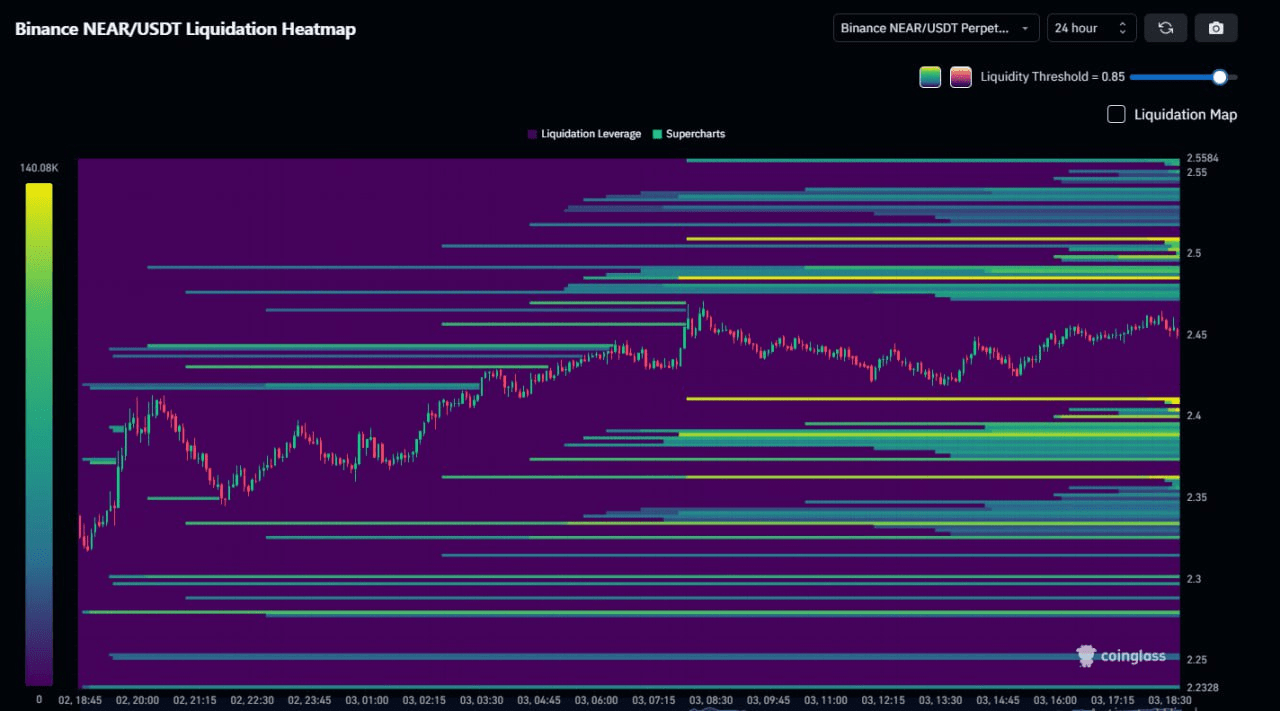1280x711 pixels.
Task: Click the 2.5 price axis label
Action: click(x=1194, y=253)
